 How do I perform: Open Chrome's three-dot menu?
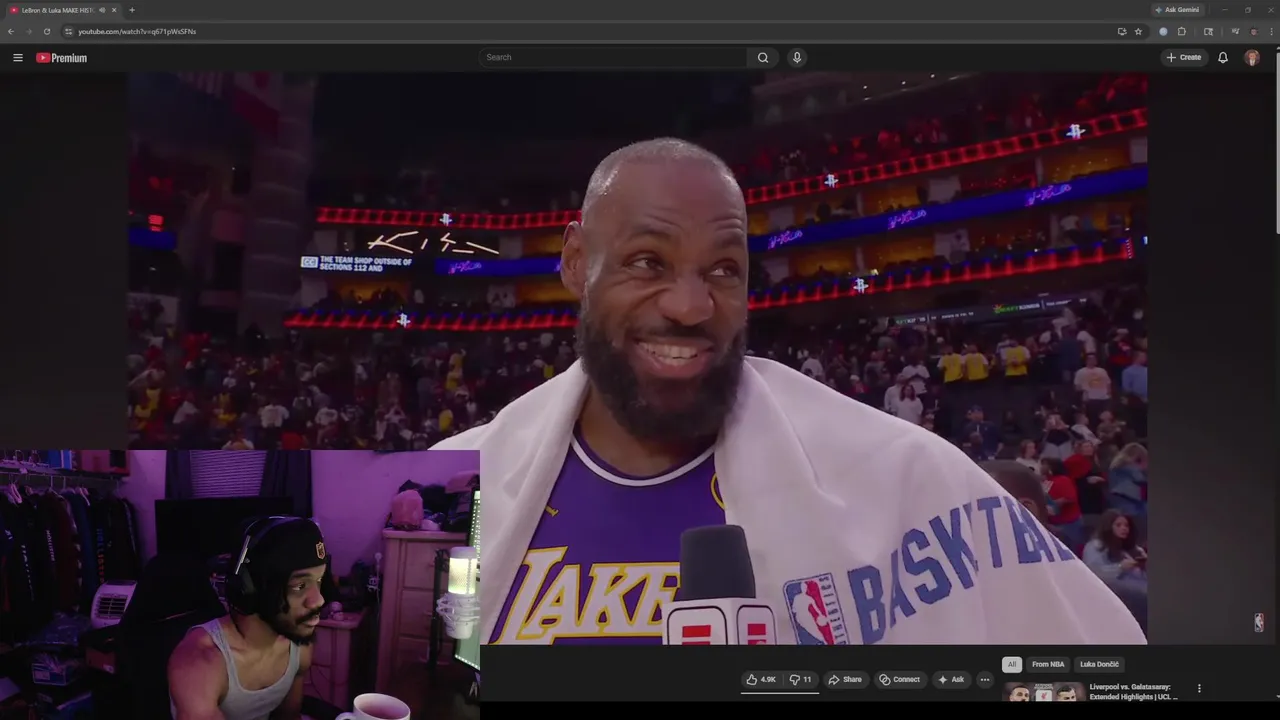[1271, 31]
